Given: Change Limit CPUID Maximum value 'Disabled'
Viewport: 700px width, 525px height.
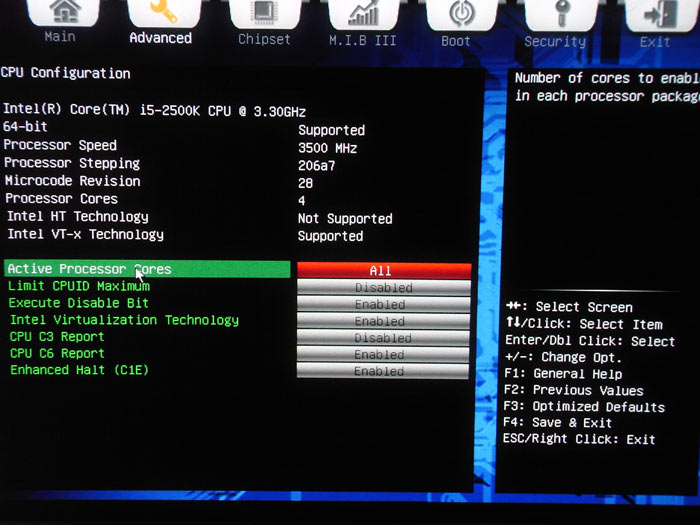Looking at the screenshot, I should (x=384, y=288).
